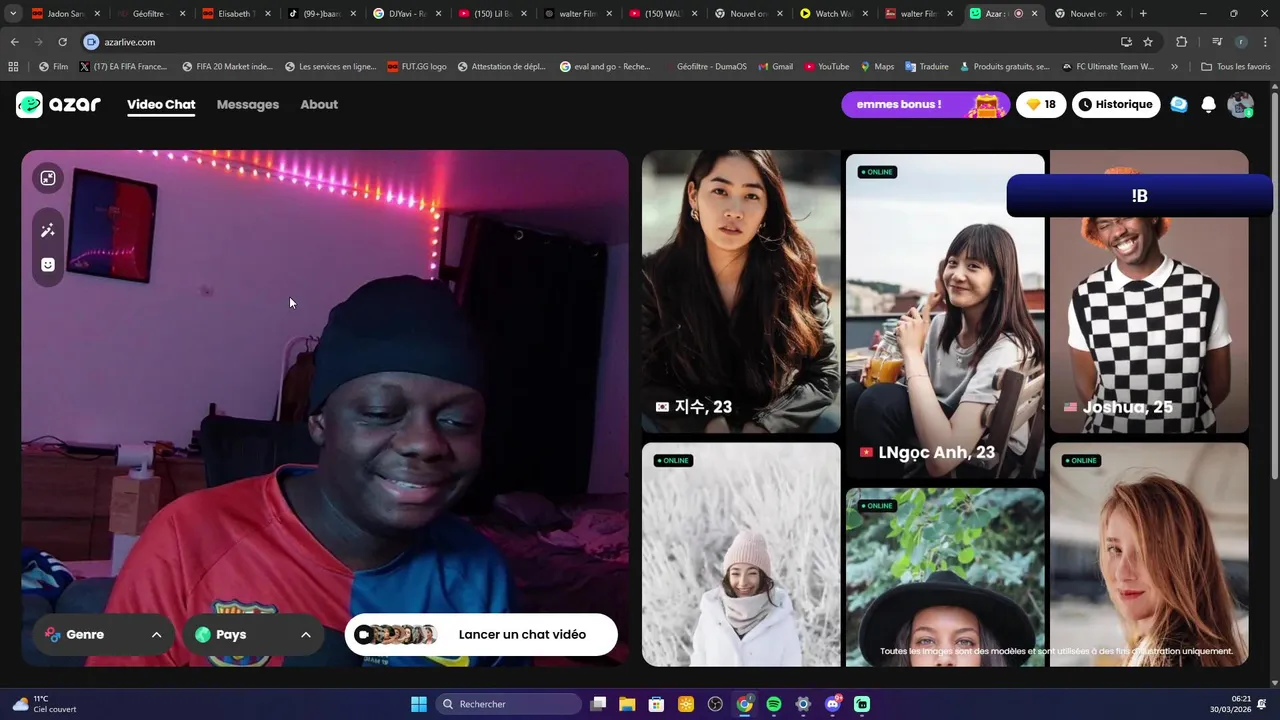Viewport: 1280px width, 720px height.
Task: Open the YouTube bookmark
Action: tap(827, 67)
